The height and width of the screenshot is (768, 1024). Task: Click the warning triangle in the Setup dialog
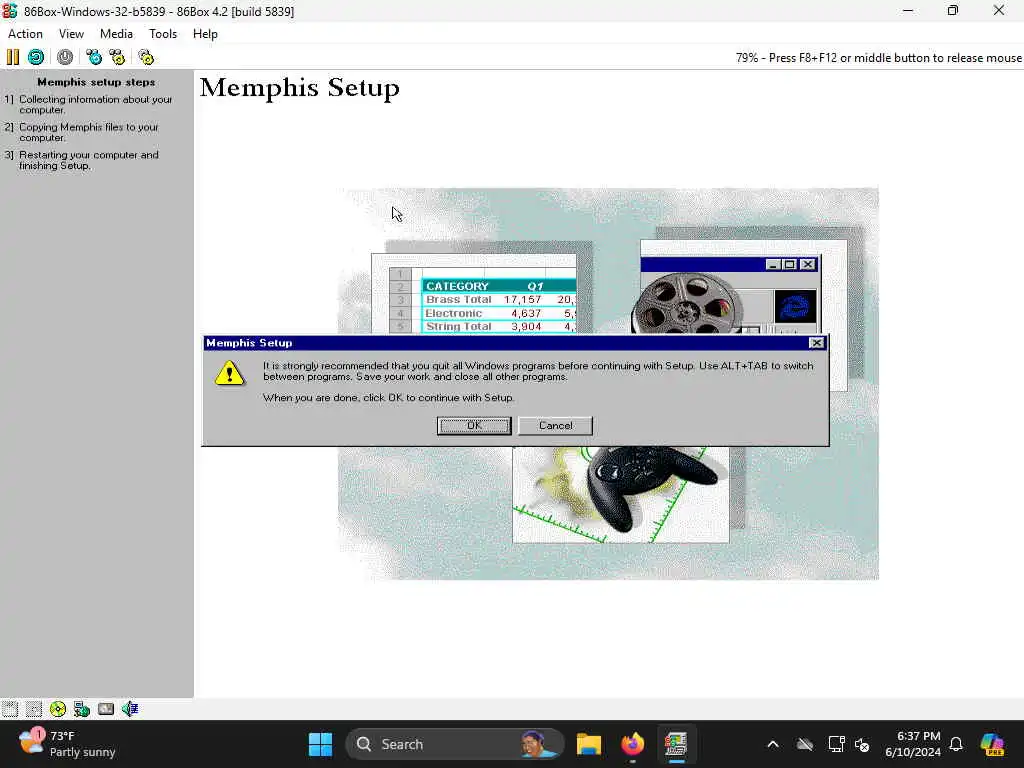pyautogui.click(x=229, y=374)
